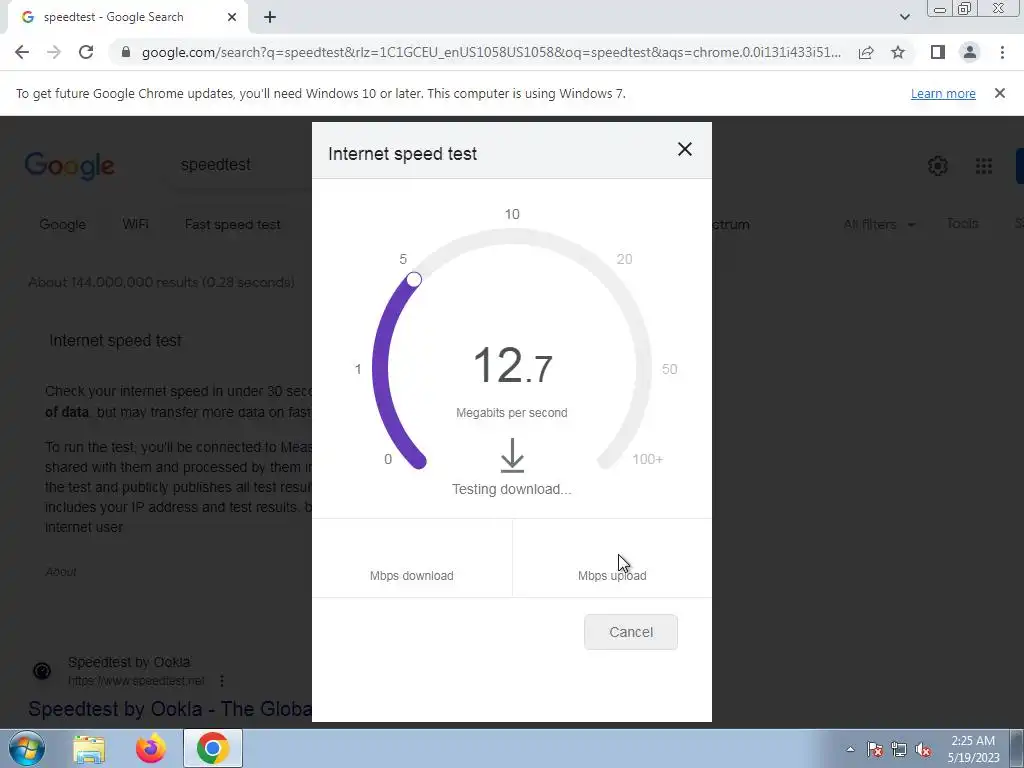
Task: Click the Megabits per second label
Action: coord(511,413)
